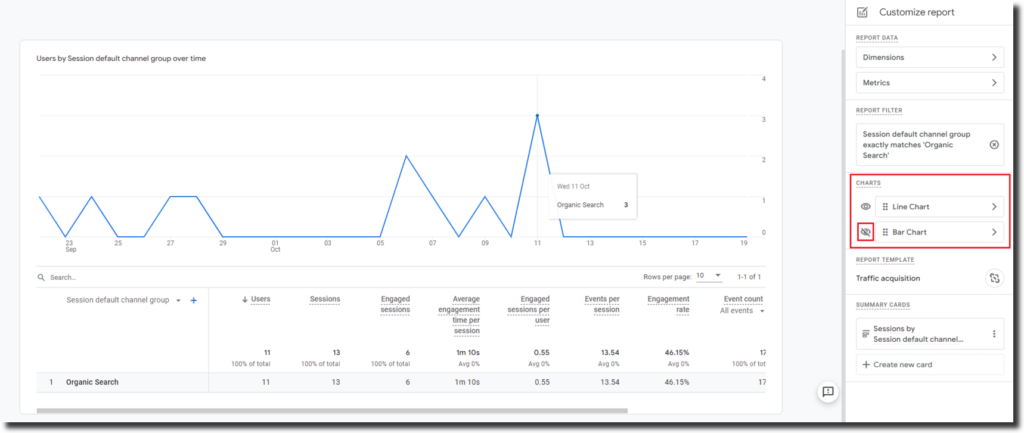This screenshot has height=433, width=1024.
Task: Click the horizontal scrollbar below the table
Action: pyautogui.click(x=330, y=410)
